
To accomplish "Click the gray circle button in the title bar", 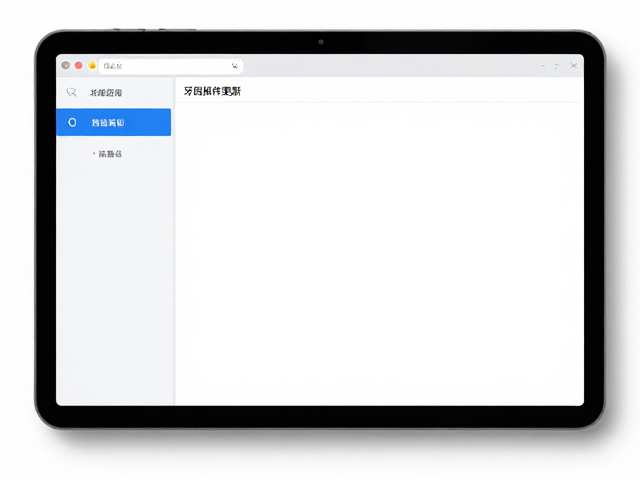I will pyautogui.click(x=65, y=65).
